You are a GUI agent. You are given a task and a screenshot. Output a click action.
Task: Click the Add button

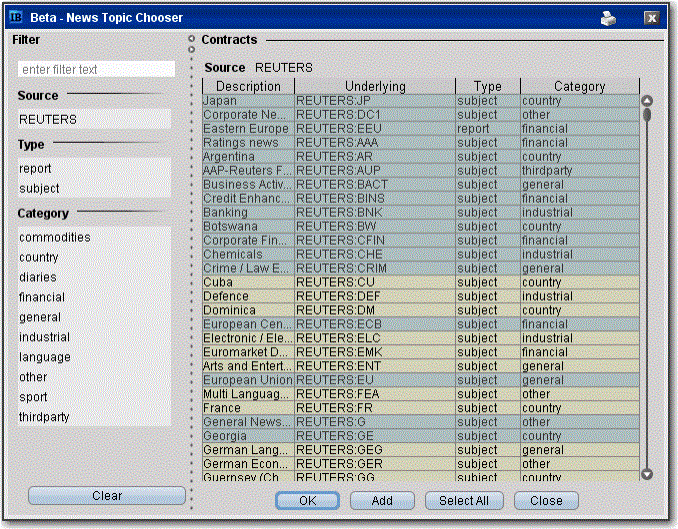[x=382, y=500]
